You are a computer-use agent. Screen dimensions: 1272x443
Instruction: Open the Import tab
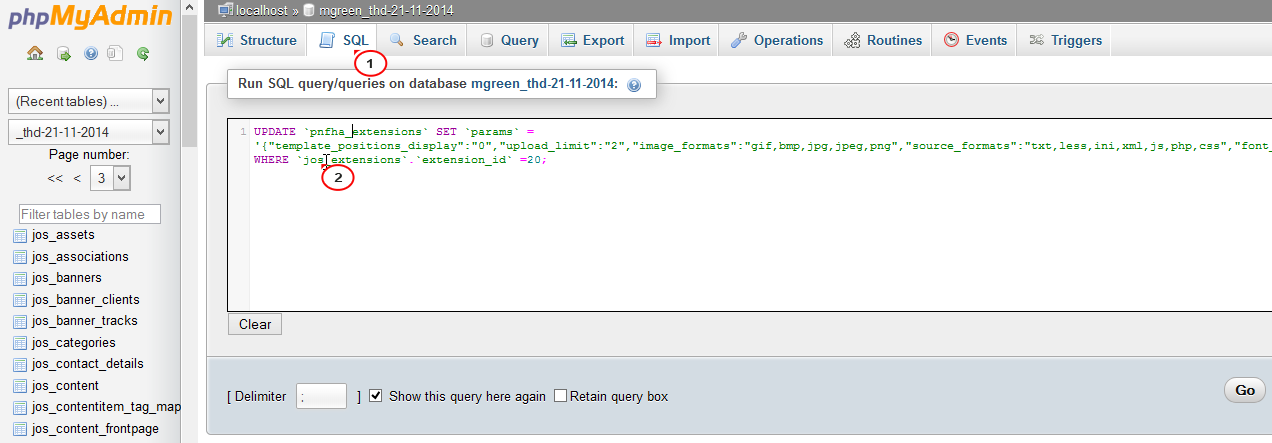(678, 40)
